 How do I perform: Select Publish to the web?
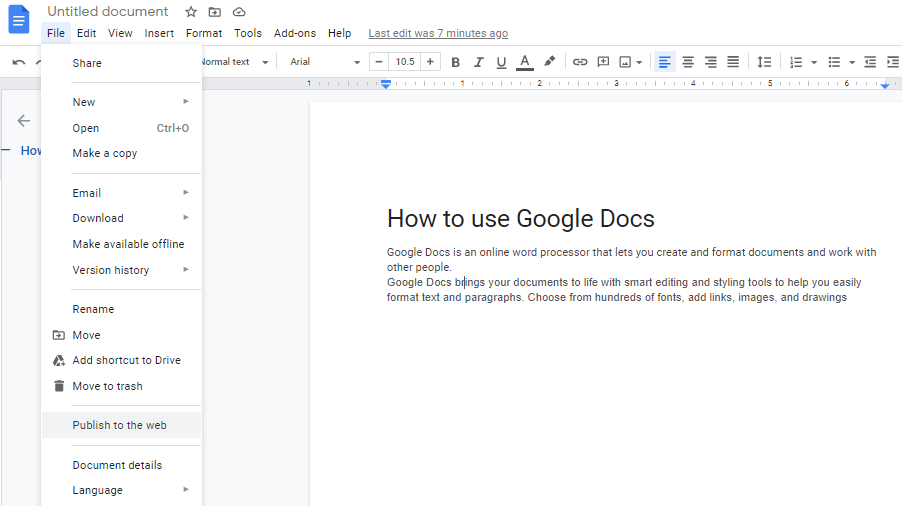pos(120,425)
